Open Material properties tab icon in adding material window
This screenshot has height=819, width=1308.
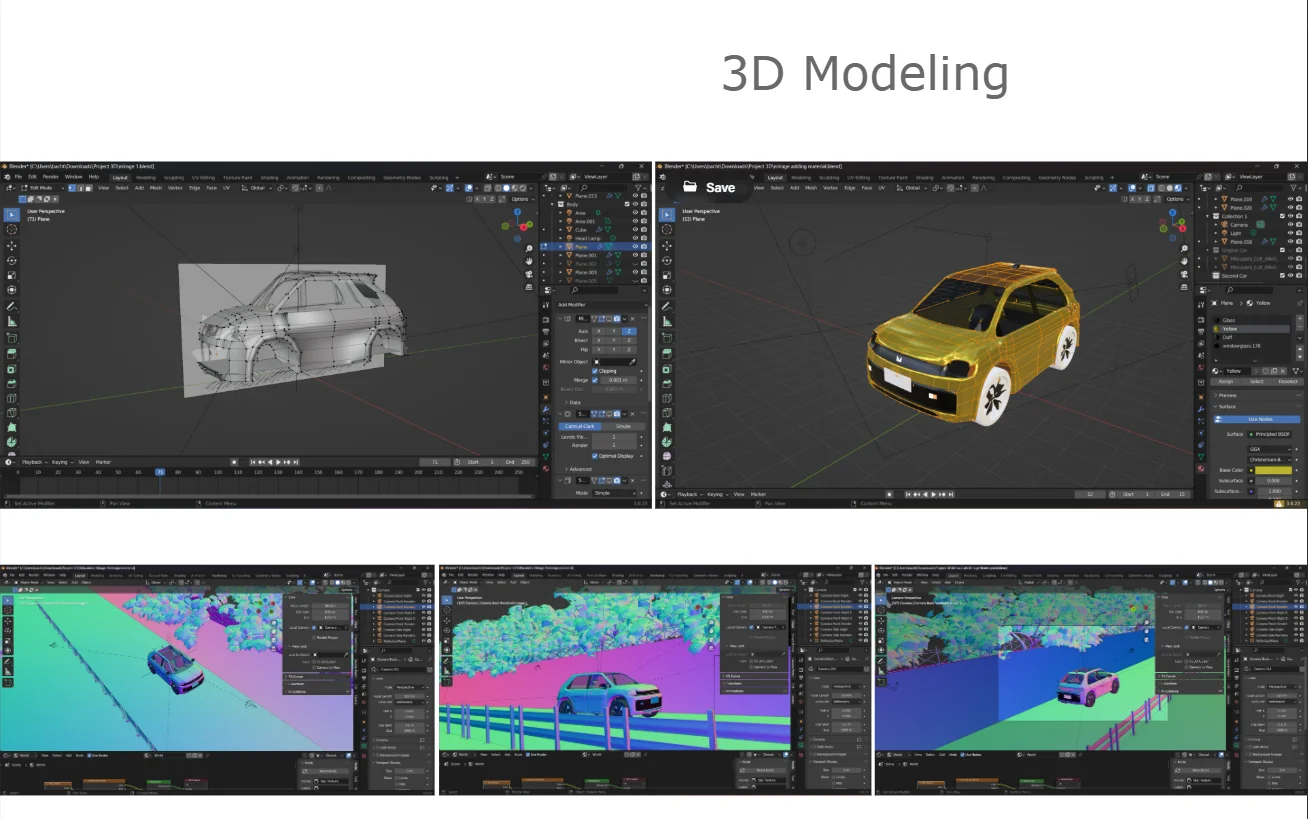pos(1201,467)
